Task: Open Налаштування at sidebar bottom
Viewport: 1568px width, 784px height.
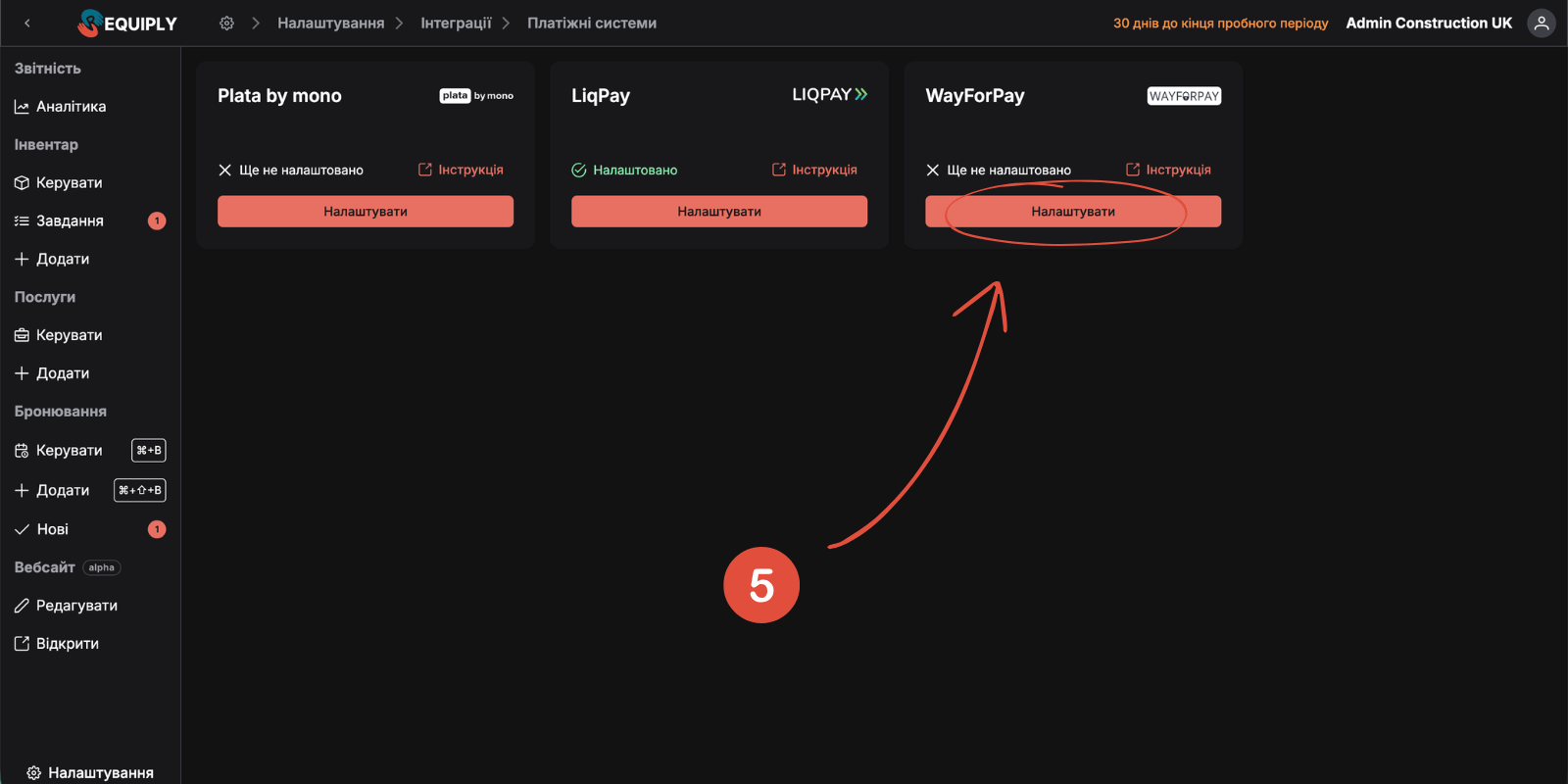Action: [100, 772]
